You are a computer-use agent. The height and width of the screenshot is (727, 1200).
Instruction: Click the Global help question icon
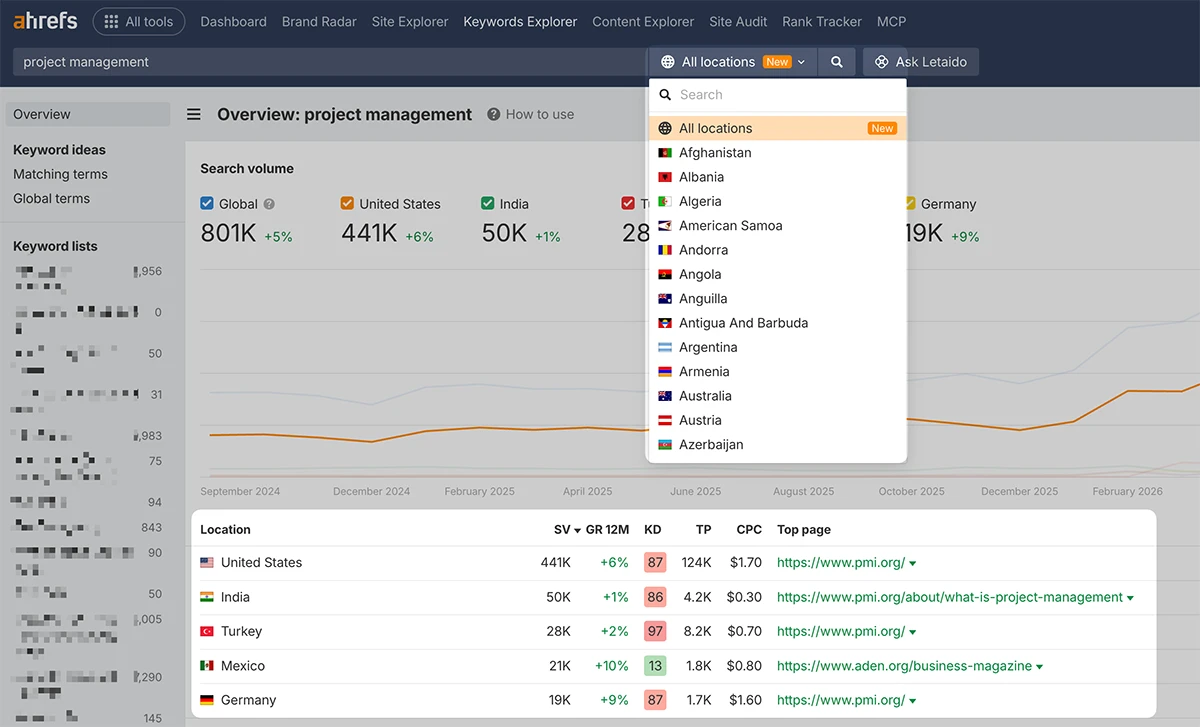point(269,204)
